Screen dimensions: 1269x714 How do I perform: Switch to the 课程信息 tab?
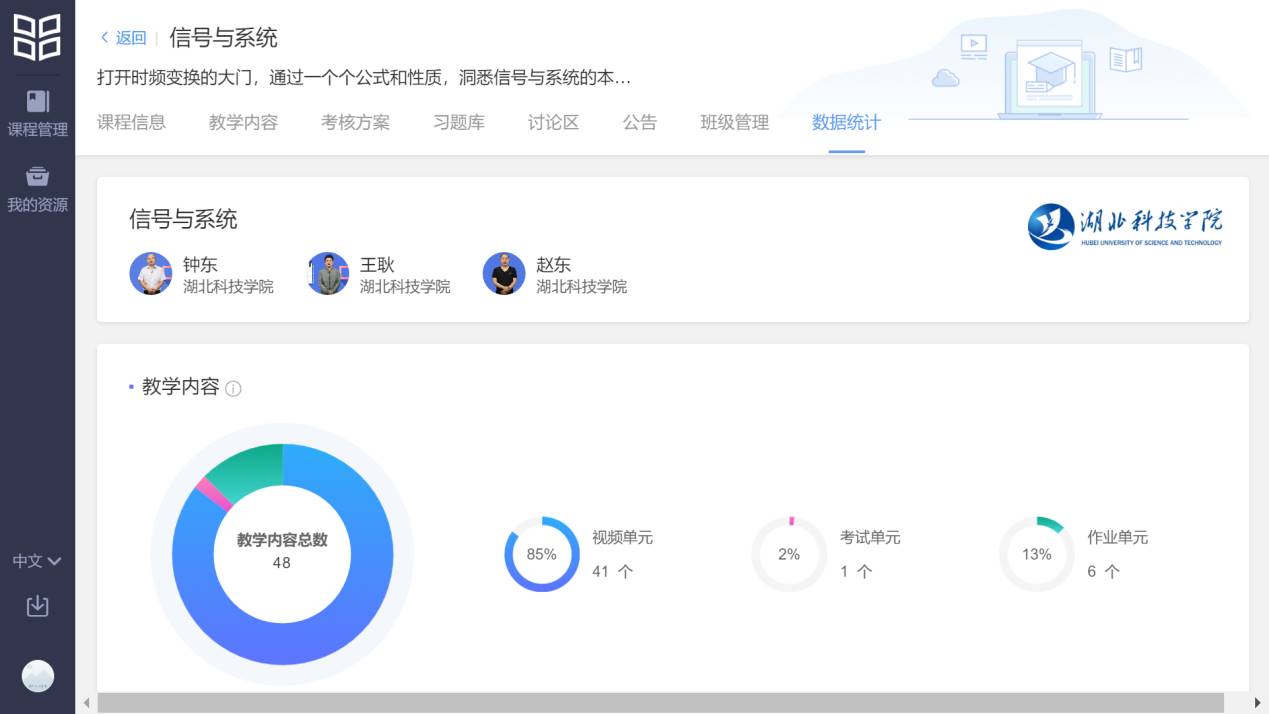(x=131, y=123)
